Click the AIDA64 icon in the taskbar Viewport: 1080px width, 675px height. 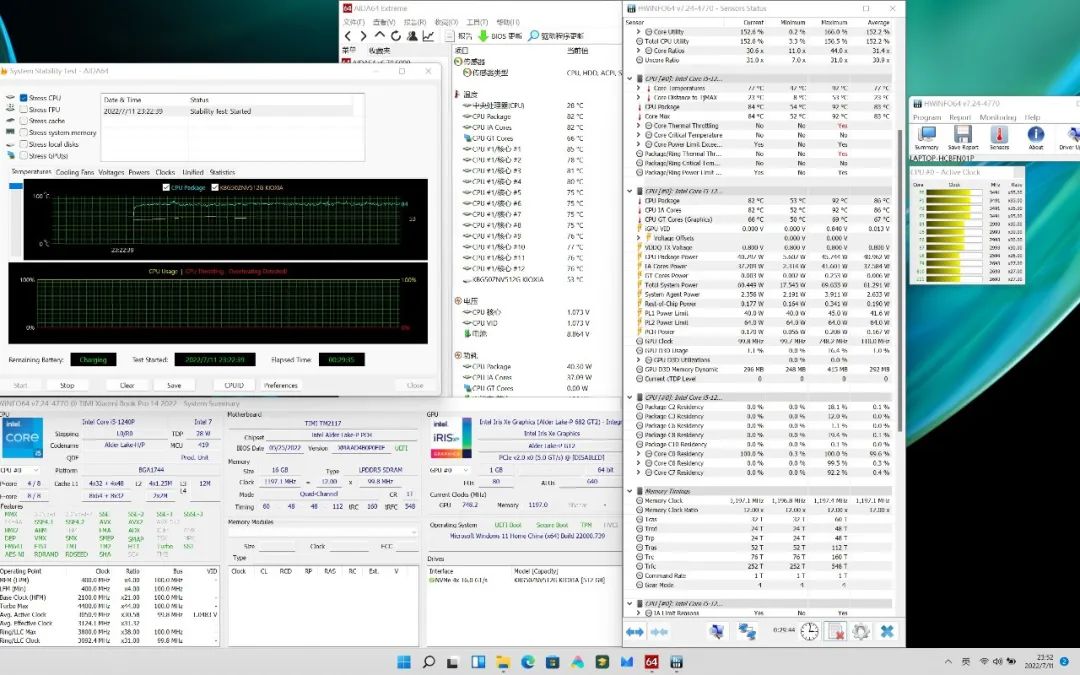[651, 662]
